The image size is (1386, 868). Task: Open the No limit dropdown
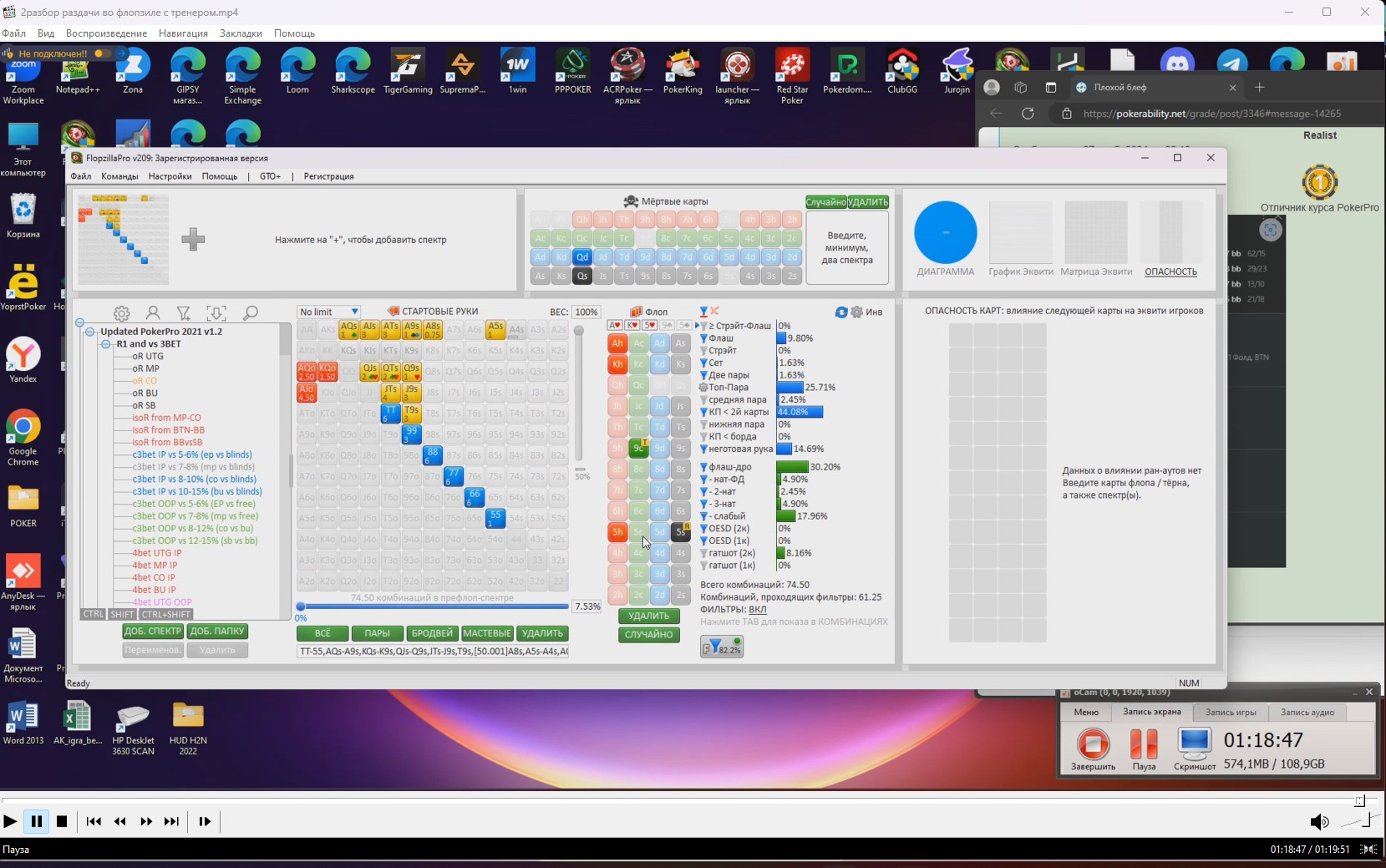click(x=328, y=312)
